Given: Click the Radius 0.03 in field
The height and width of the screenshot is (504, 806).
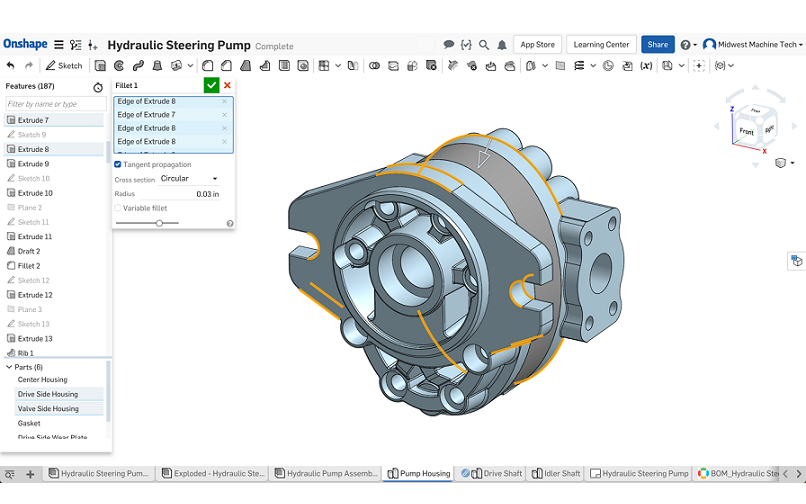Looking at the screenshot, I should (x=180, y=194).
